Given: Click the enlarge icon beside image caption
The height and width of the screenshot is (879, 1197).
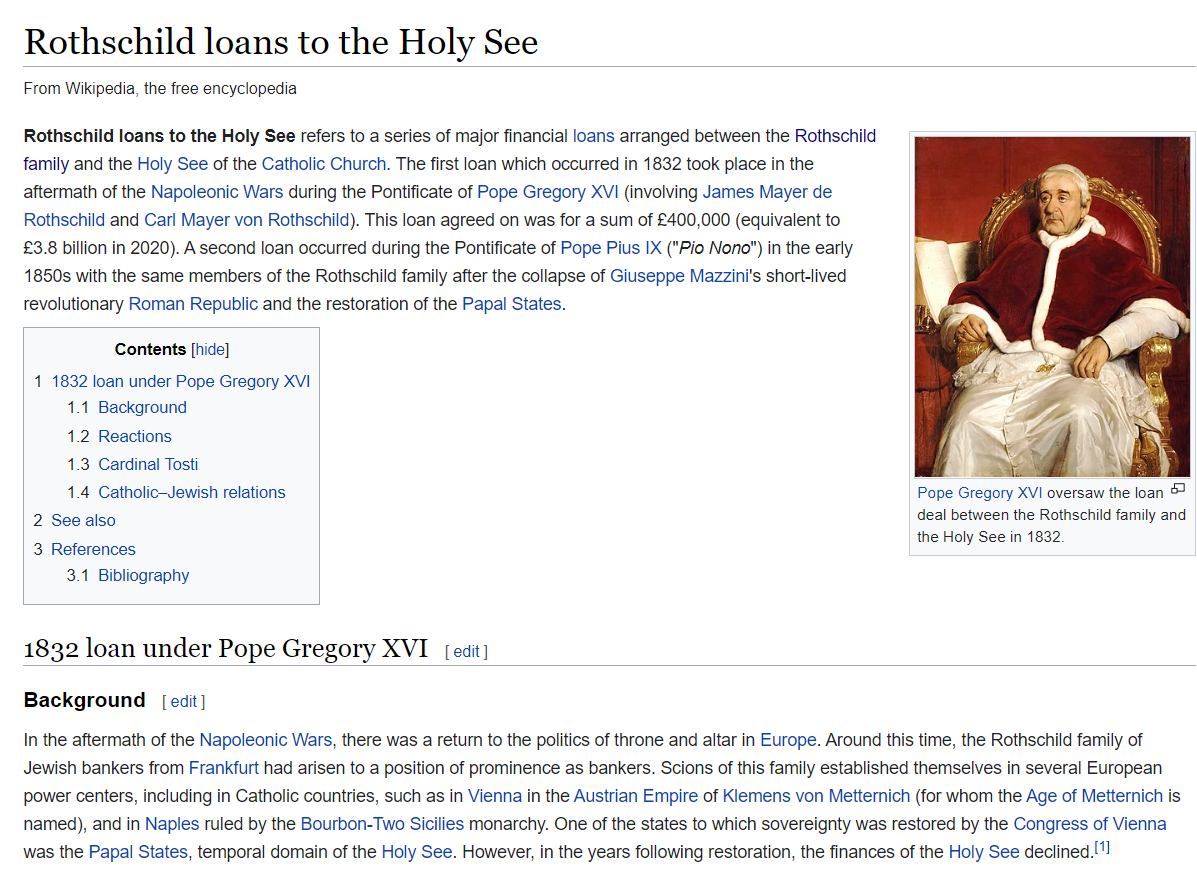Looking at the screenshot, I should (x=1177, y=489).
